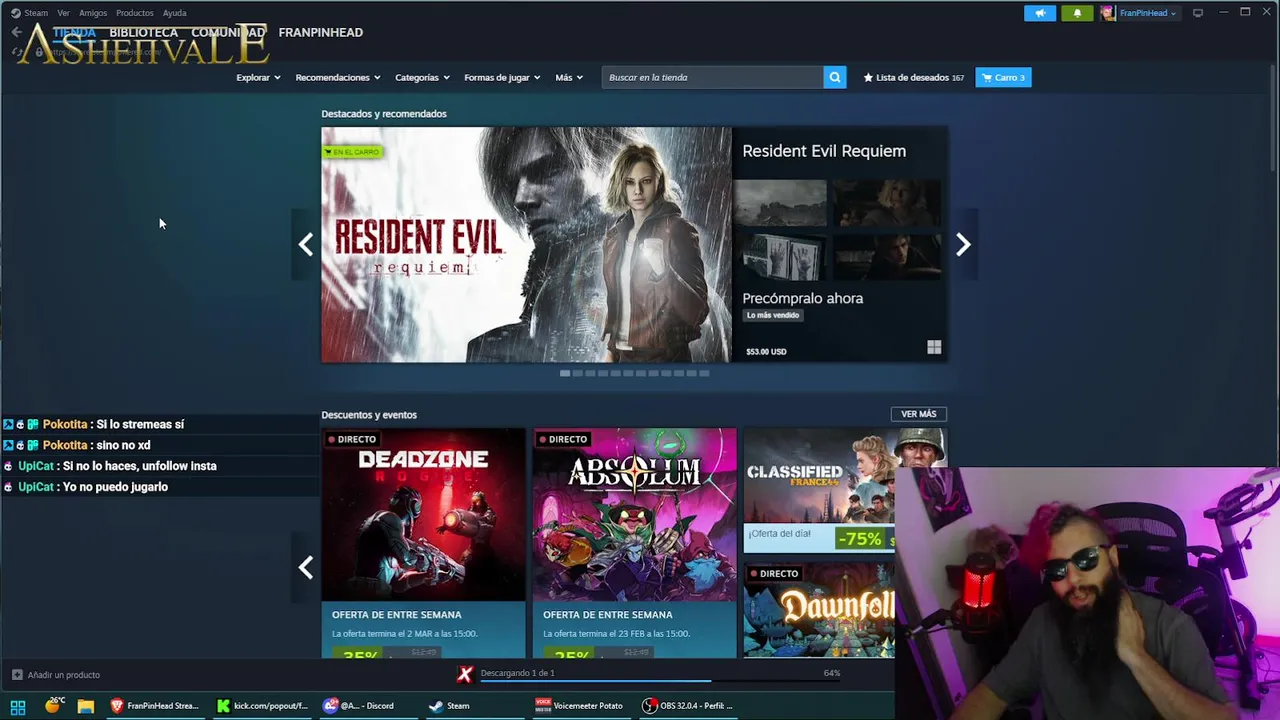Switch to the FRANPINHEAD profile tab

321,32
